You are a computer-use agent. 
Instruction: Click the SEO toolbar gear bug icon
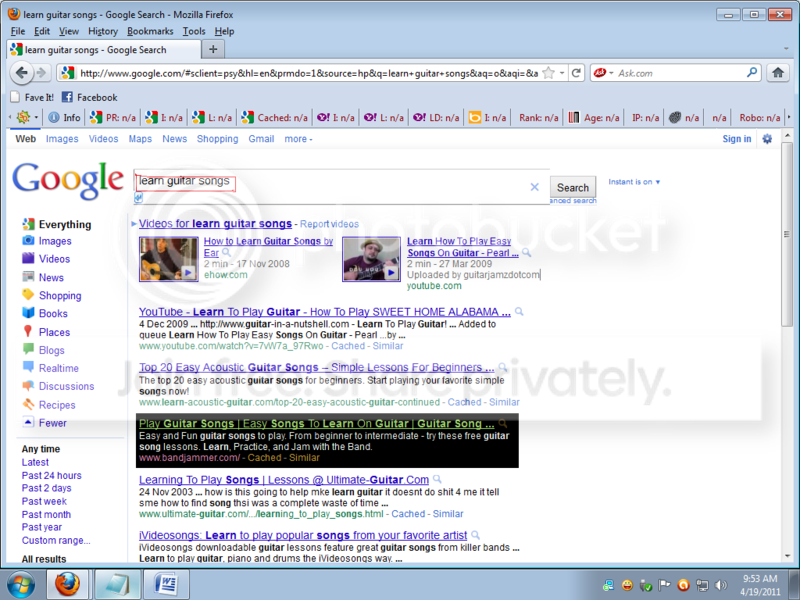pyautogui.click(x=23, y=117)
